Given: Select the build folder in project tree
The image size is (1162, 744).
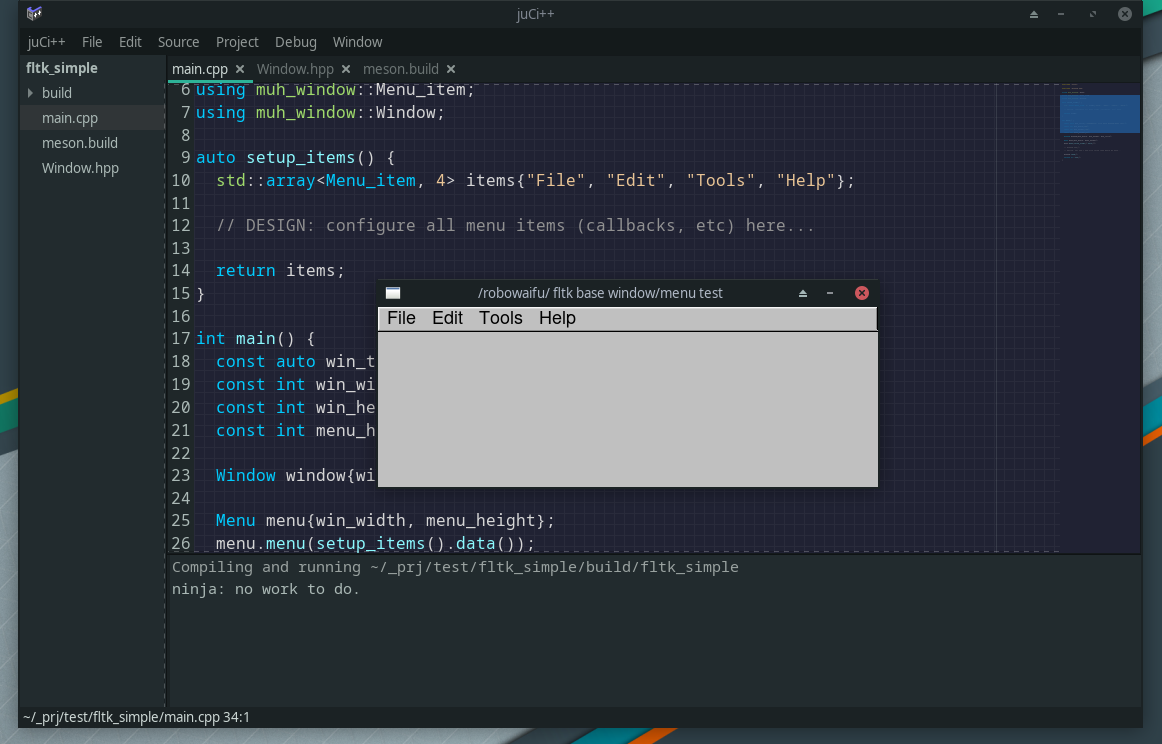Looking at the screenshot, I should pyautogui.click(x=57, y=93).
